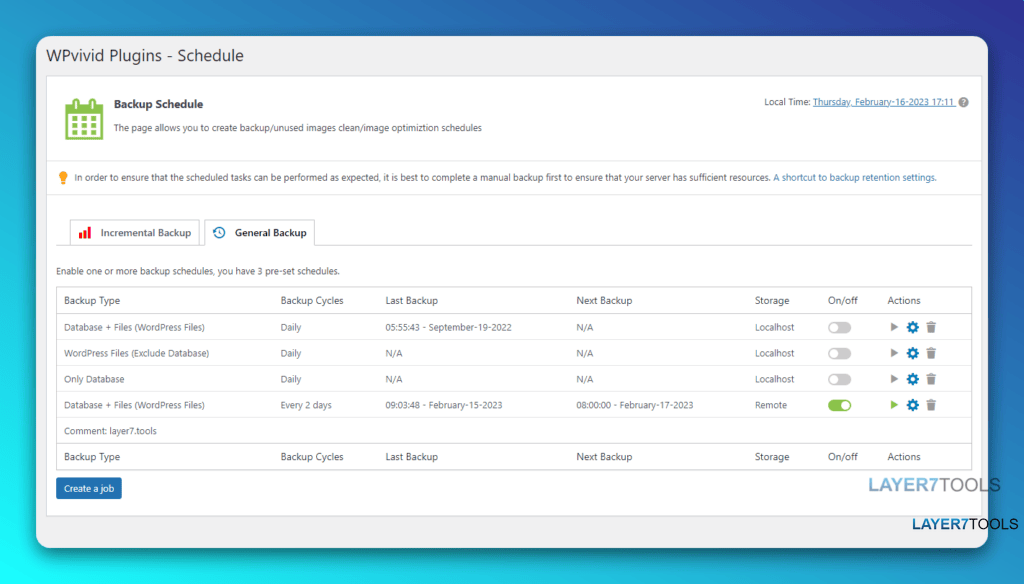Delete the WordPress Files (Exclude Database) schedule
This screenshot has width=1024, height=584.
931,353
